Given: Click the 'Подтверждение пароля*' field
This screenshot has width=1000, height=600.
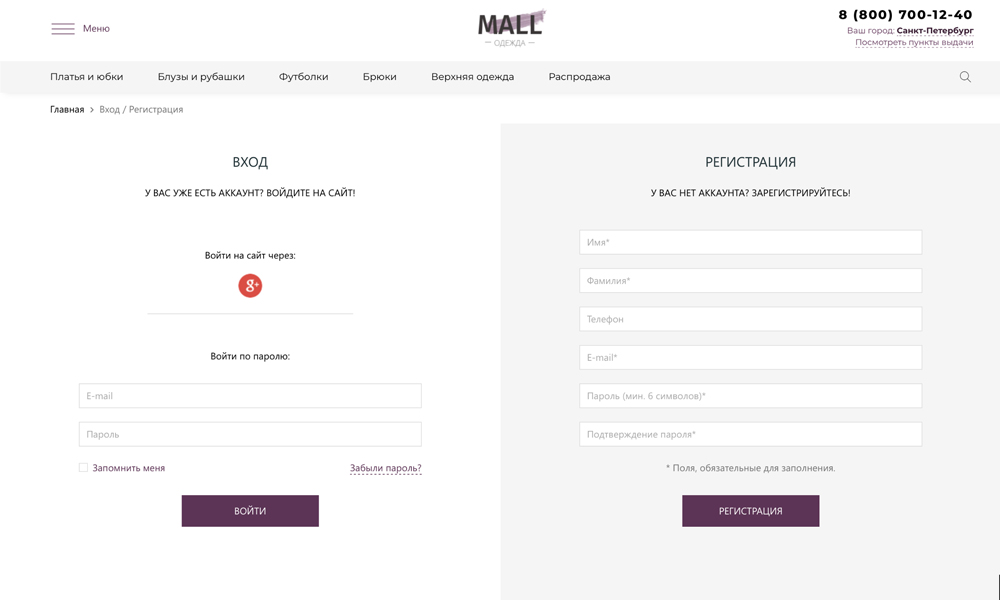Looking at the screenshot, I should (750, 434).
